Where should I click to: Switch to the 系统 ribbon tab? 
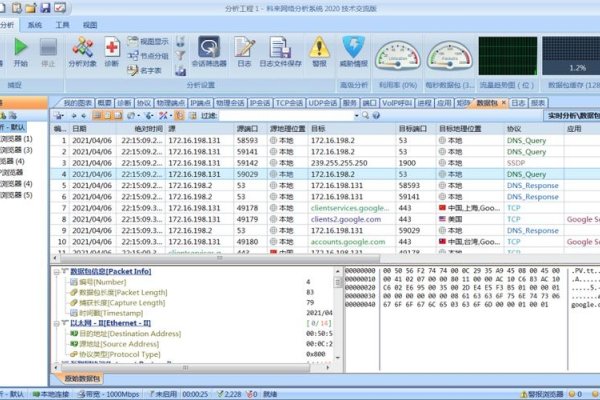[36, 22]
